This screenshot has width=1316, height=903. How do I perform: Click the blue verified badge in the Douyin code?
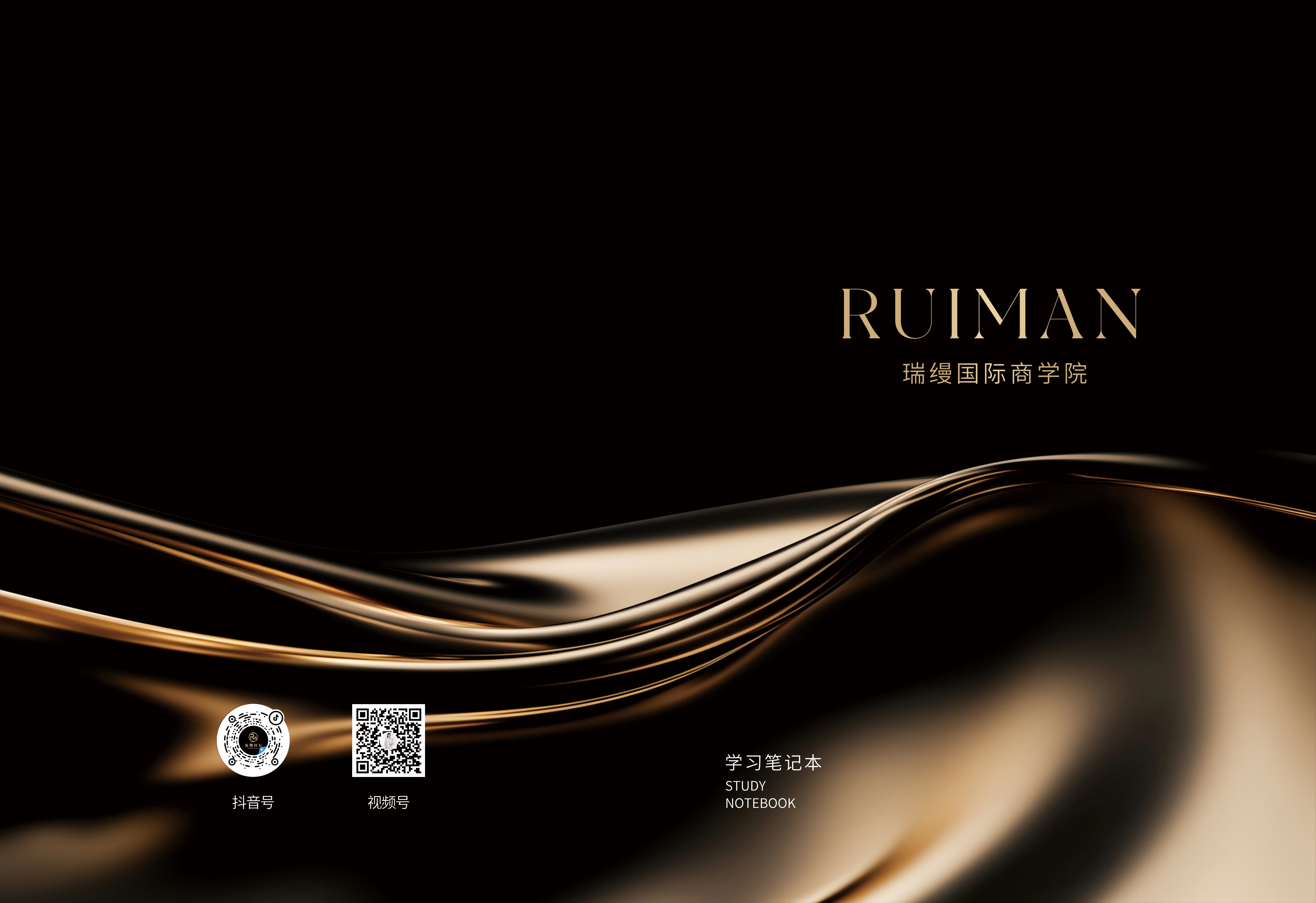pyautogui.click(x=262, y=750)
